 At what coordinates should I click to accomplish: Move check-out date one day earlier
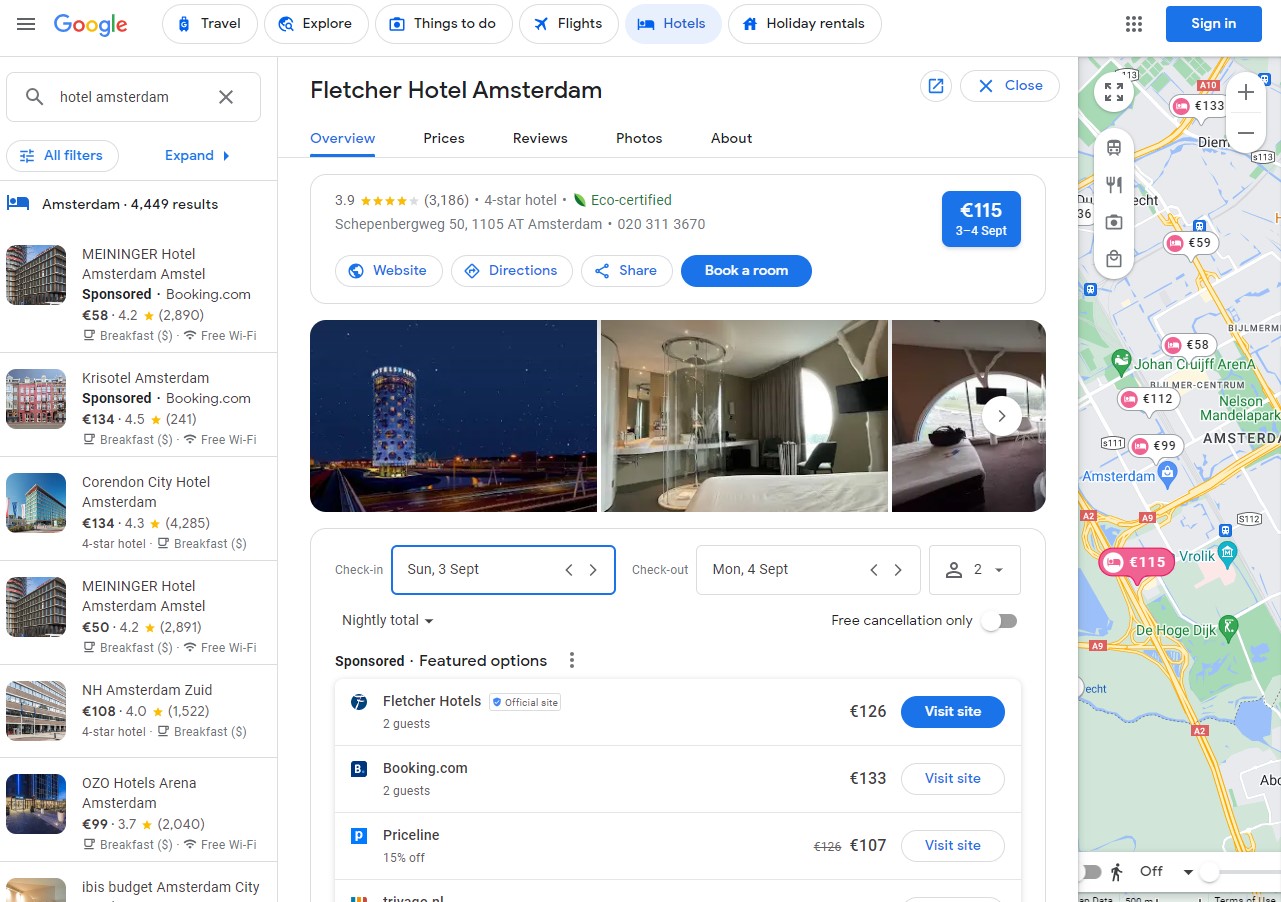click(874, 570)
